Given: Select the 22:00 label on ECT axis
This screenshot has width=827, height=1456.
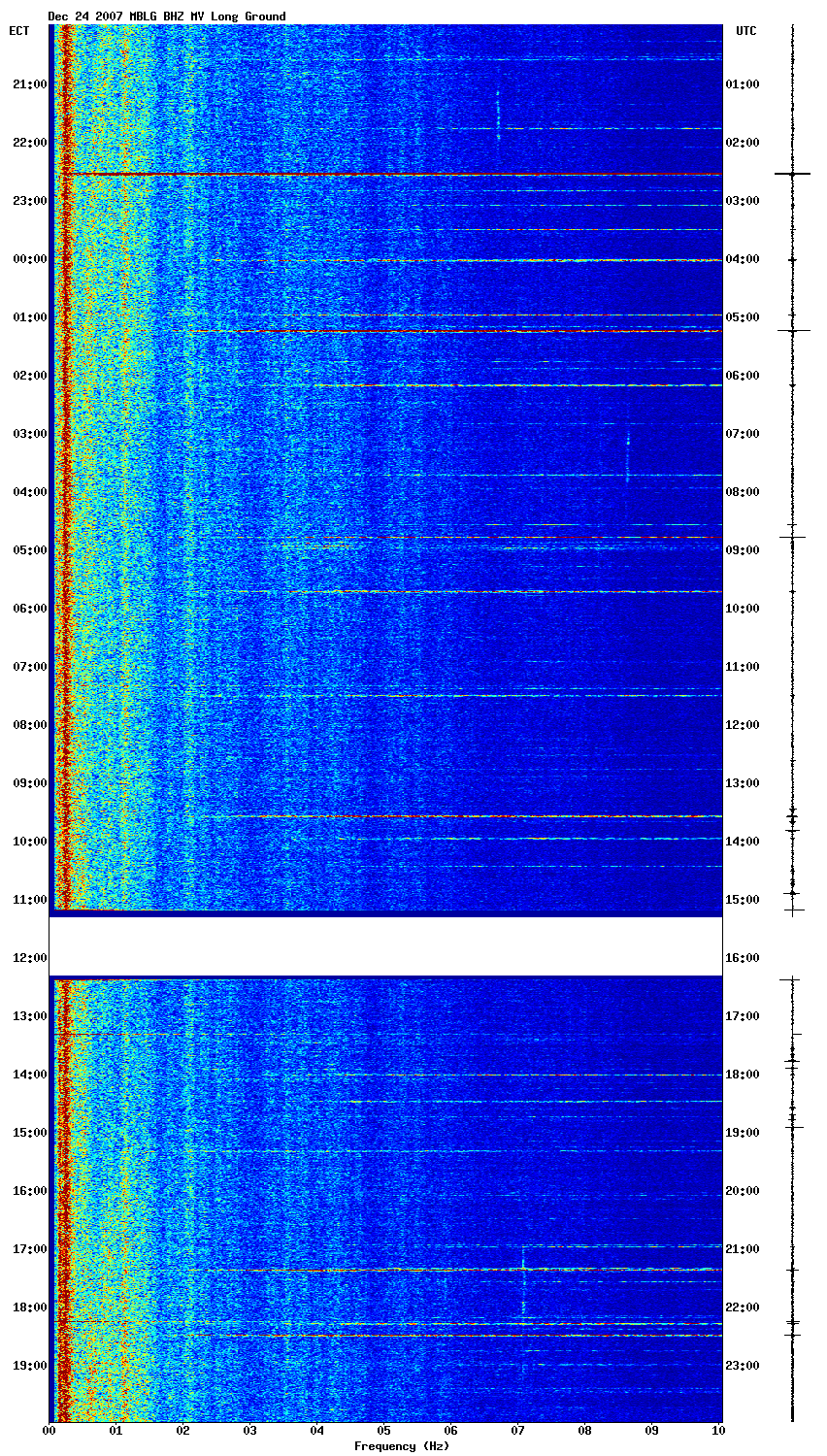Looking at the screenshot, I should (30, 143).
